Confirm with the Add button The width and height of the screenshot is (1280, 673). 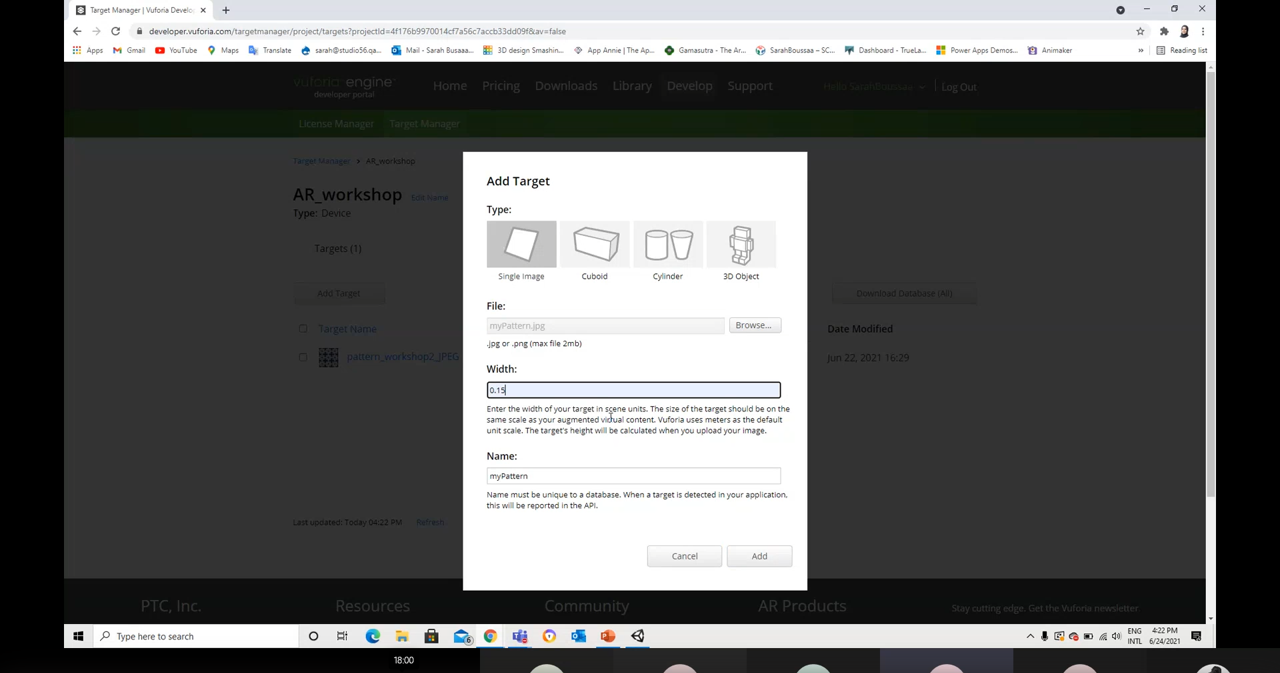click(759, 556)
